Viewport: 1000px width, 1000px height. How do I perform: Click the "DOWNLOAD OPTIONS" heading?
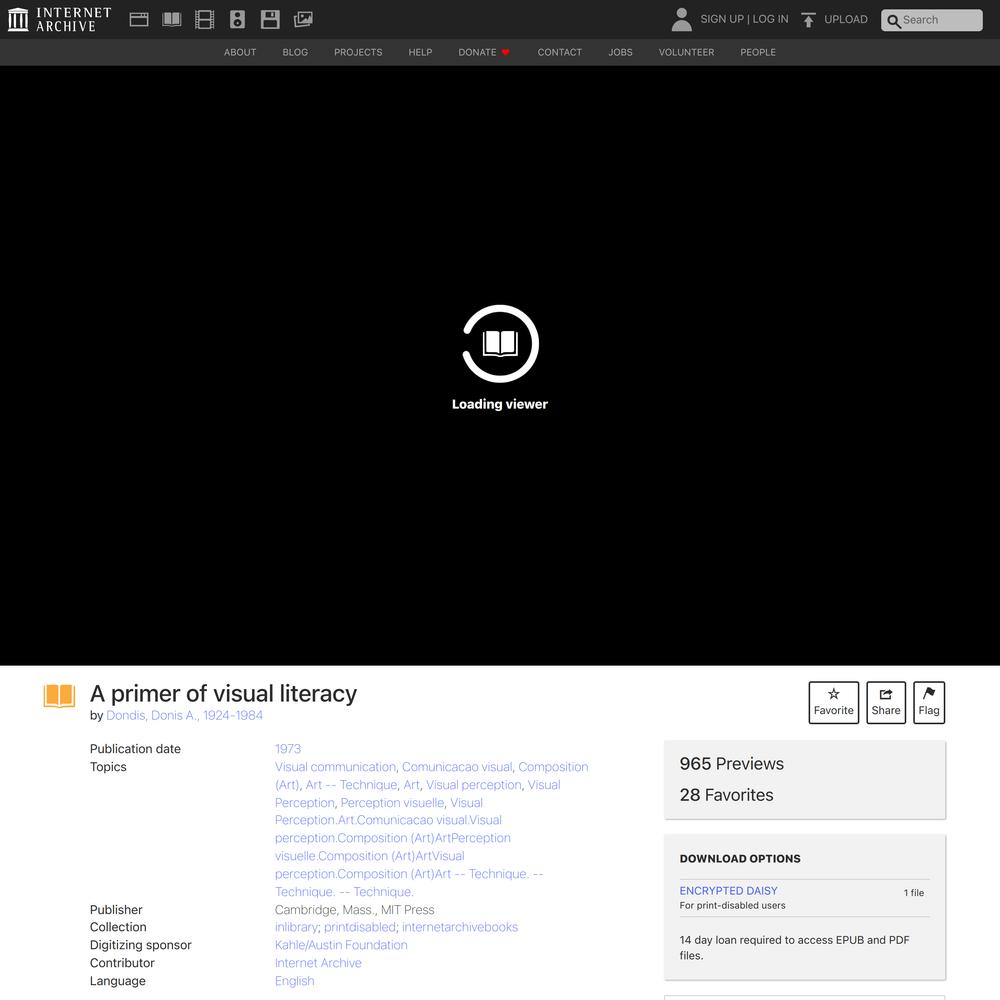point(740,858)
